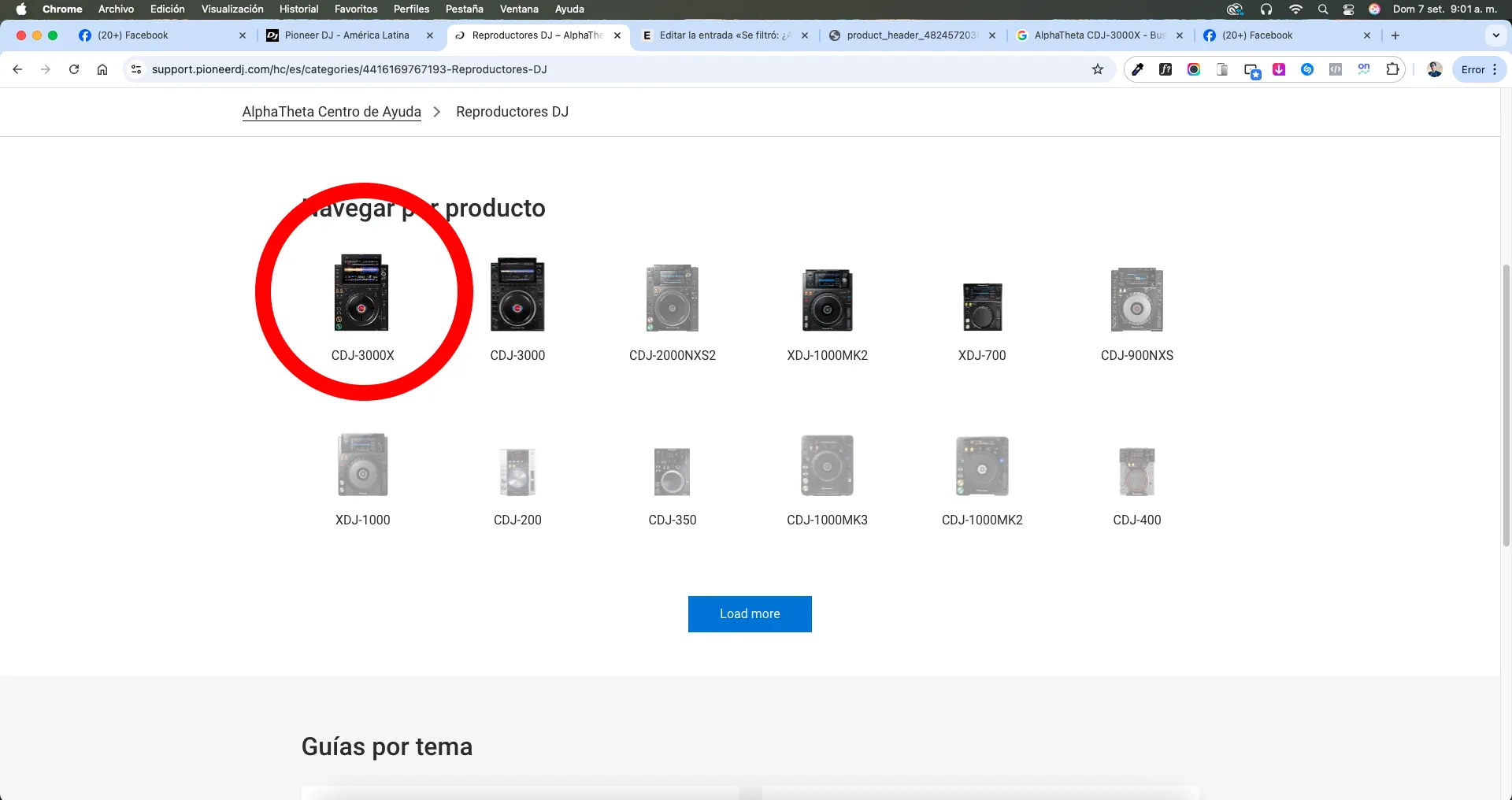Open the CDJ-2000NXS2 product image

(673, 298)
